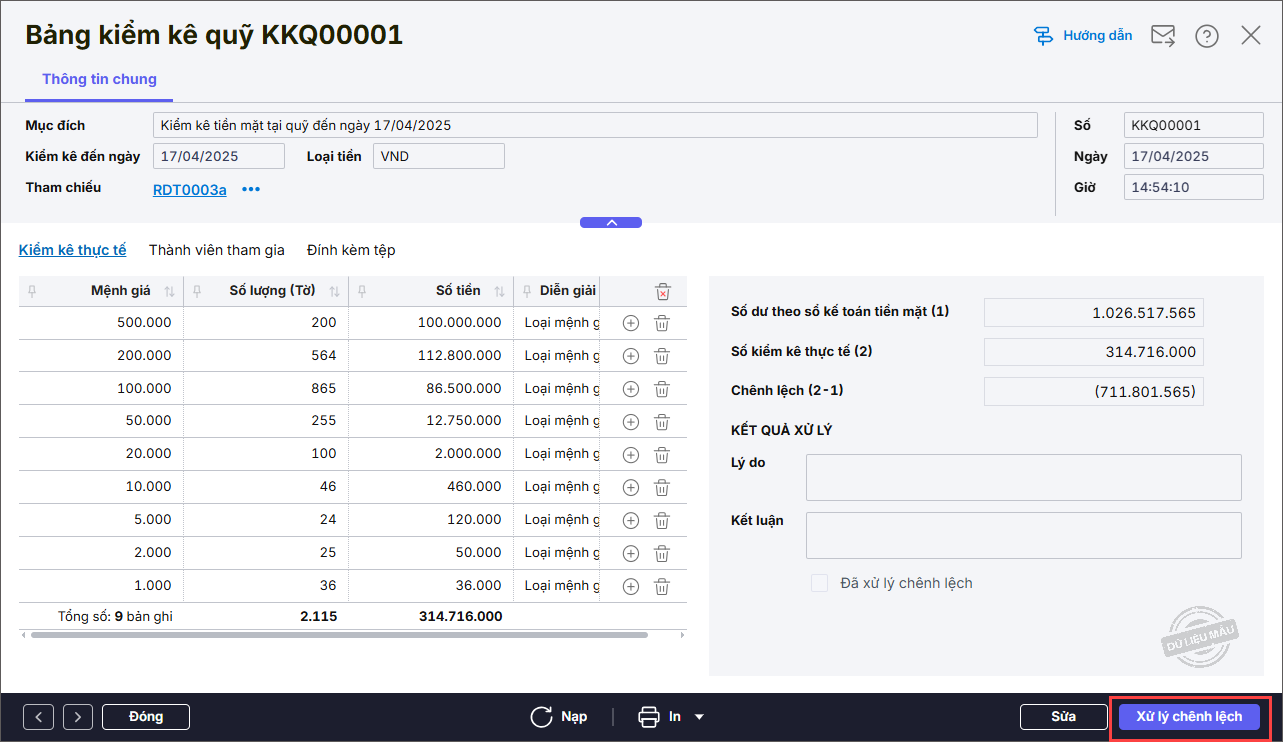Delete all rows via header trash icon
This screenshot has width=1283, height=742.
tap(662, 291)
